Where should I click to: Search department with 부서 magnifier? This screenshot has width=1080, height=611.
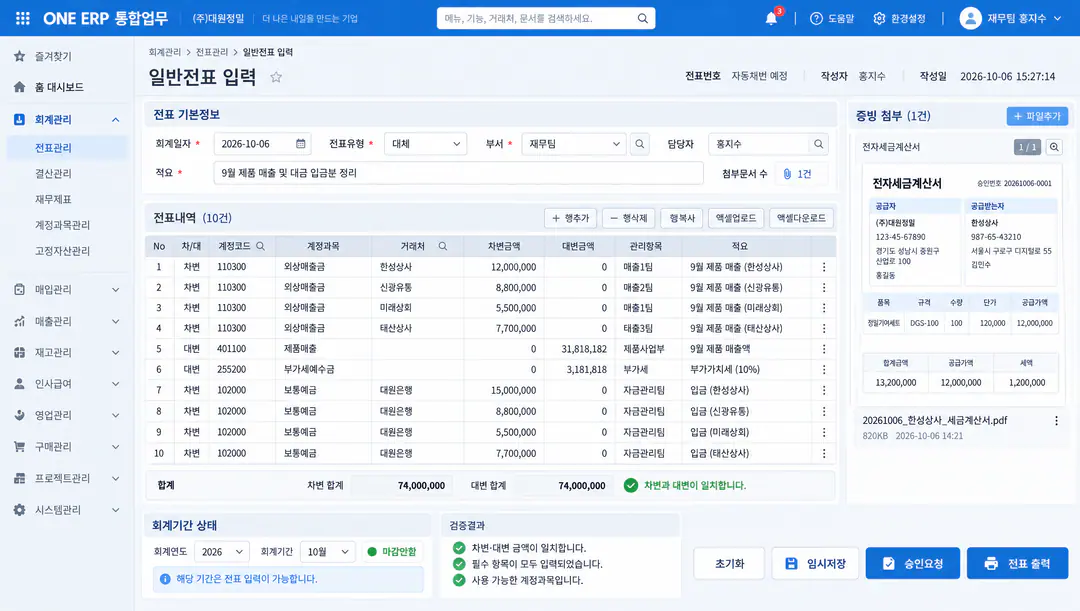click(x=640, y=144)
